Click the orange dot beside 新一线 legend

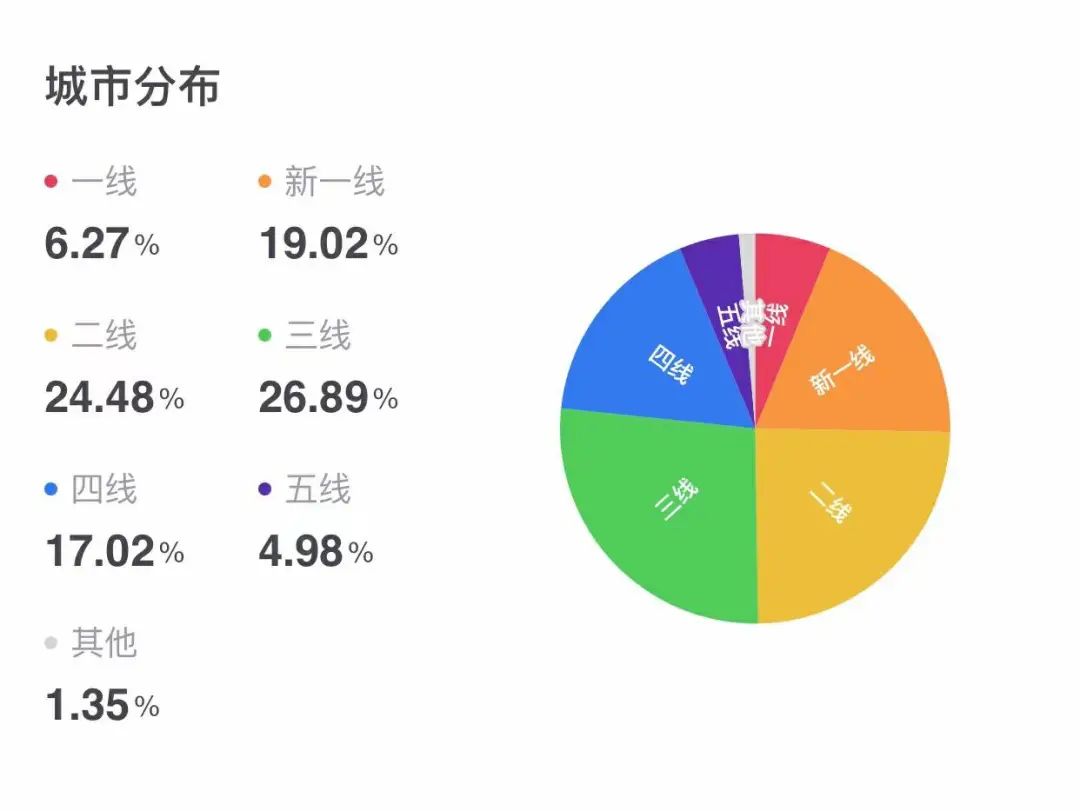[265, 183]
